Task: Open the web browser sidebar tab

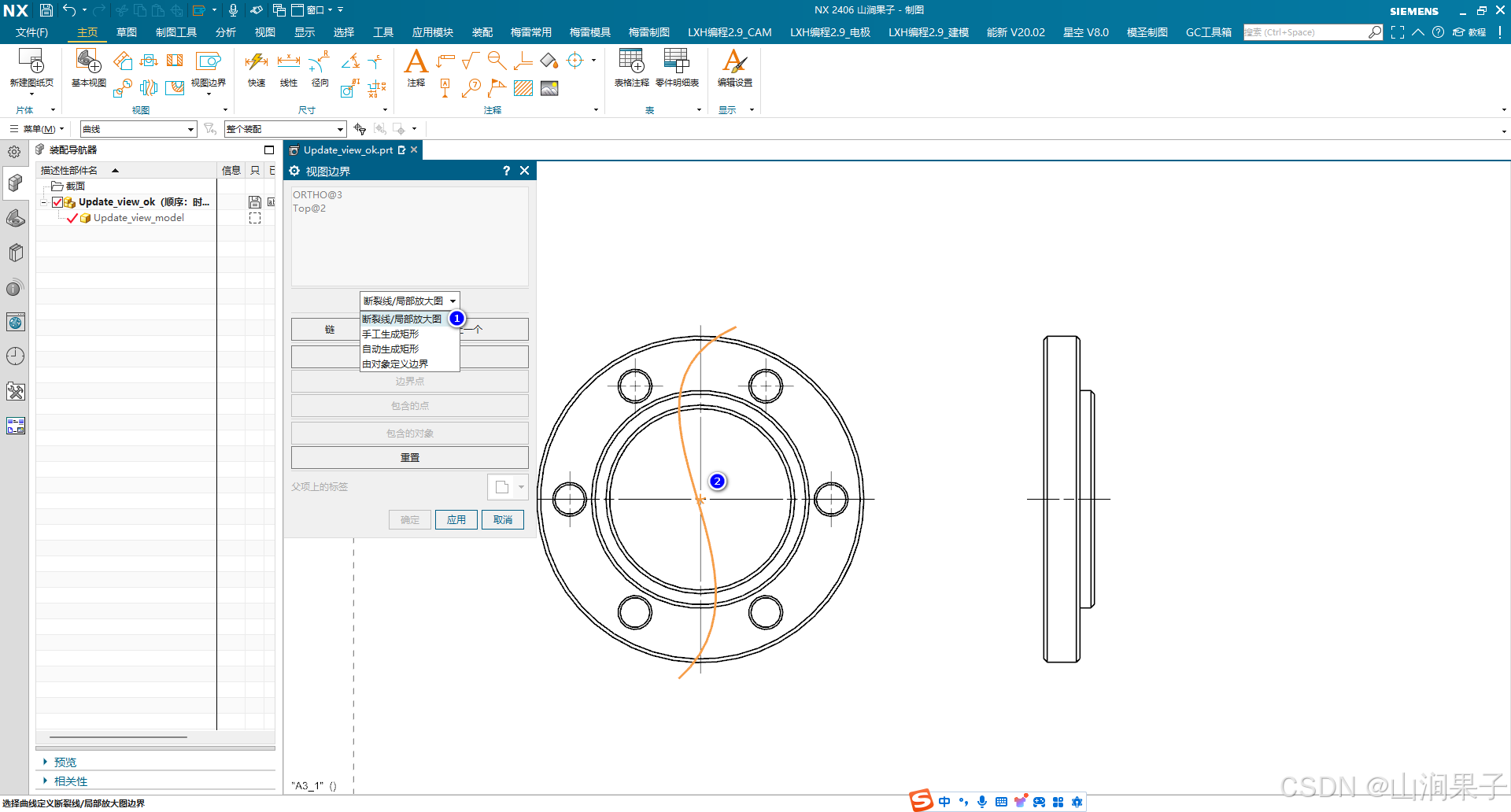Action: tap(15, 322)
